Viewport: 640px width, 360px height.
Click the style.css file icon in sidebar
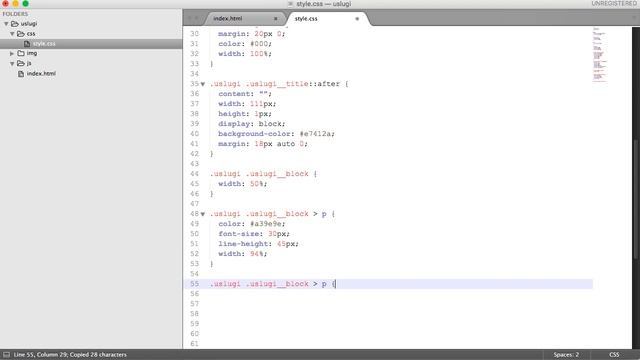pyautogui.click(x=27, y=44)
